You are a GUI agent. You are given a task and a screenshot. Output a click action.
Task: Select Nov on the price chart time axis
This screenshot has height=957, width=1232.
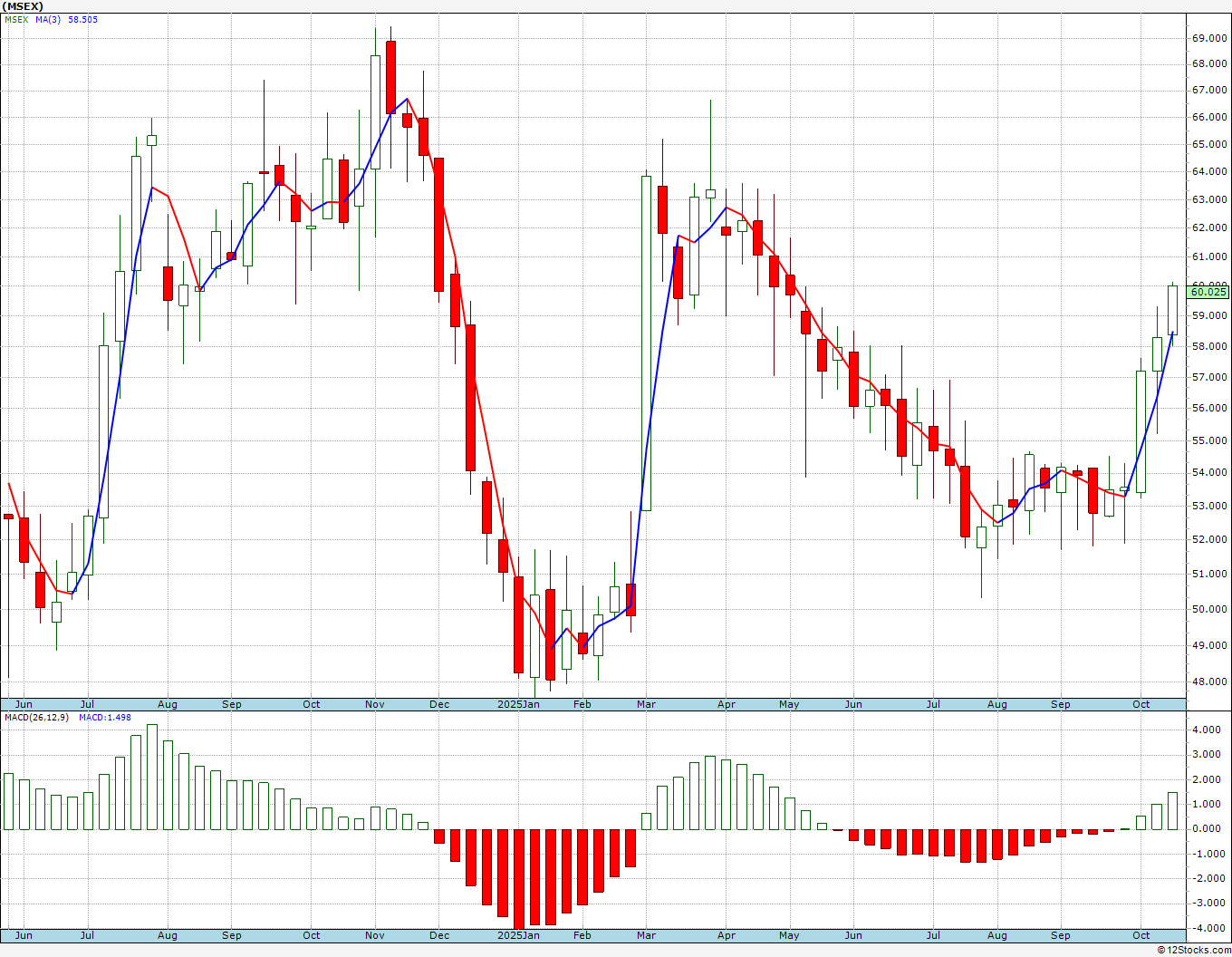click(x=375, y=704)
